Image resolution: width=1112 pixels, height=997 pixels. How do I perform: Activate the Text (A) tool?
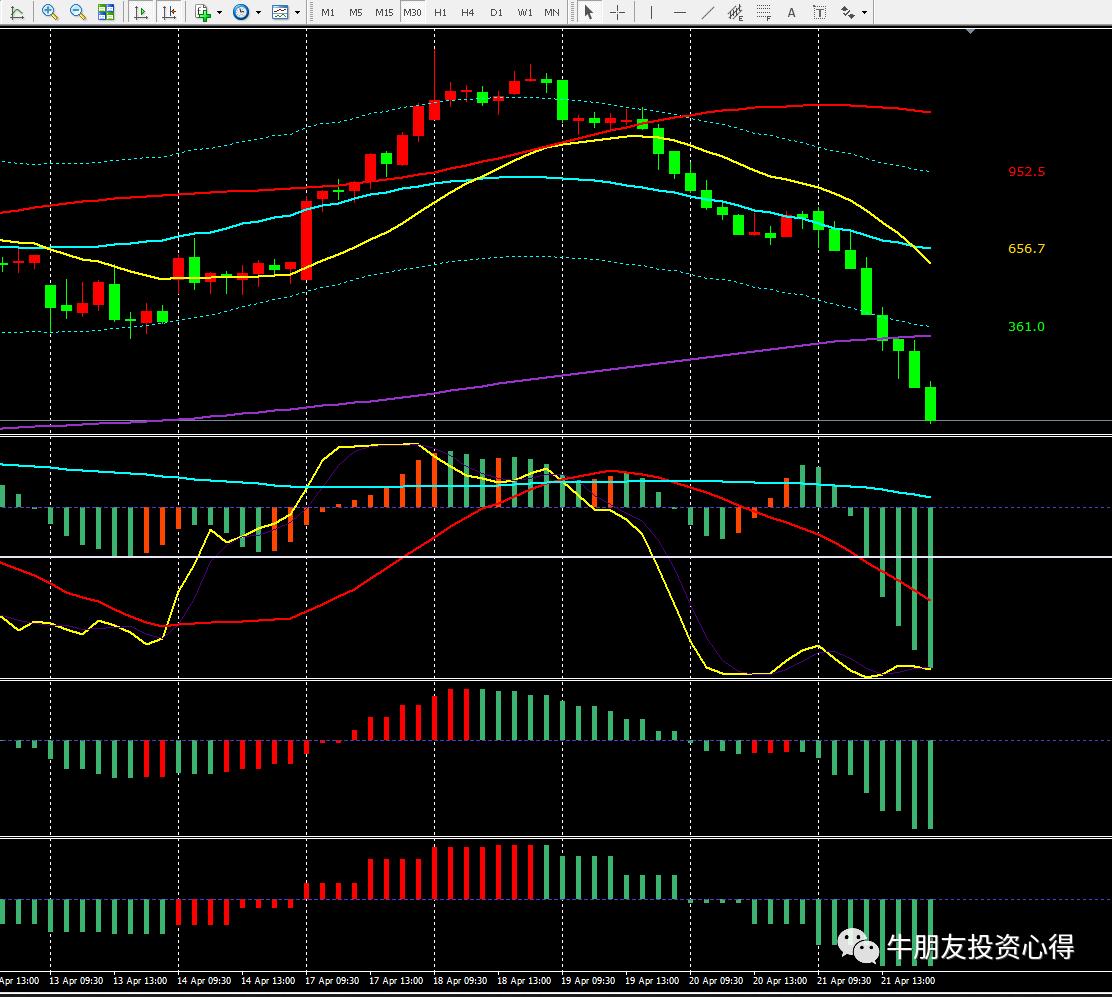(792, 12)
